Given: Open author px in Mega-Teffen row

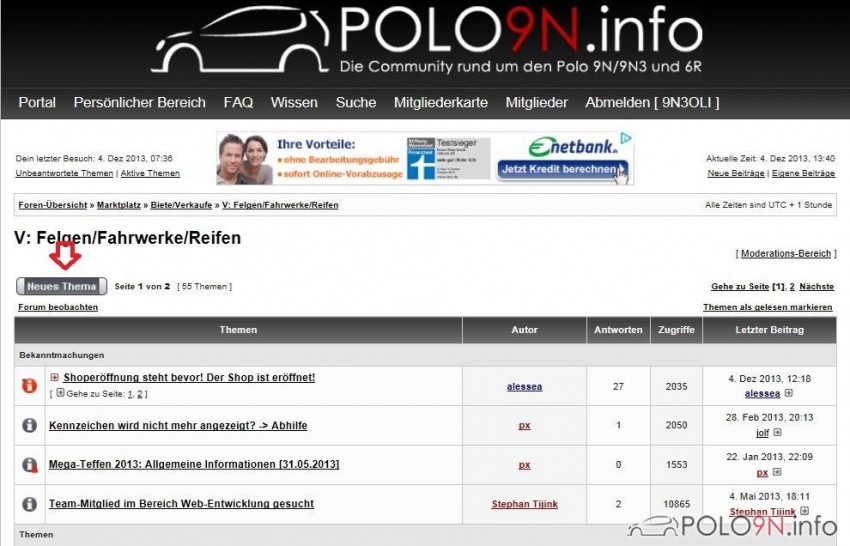Looking at the screenshot, I should click(524, 465).
